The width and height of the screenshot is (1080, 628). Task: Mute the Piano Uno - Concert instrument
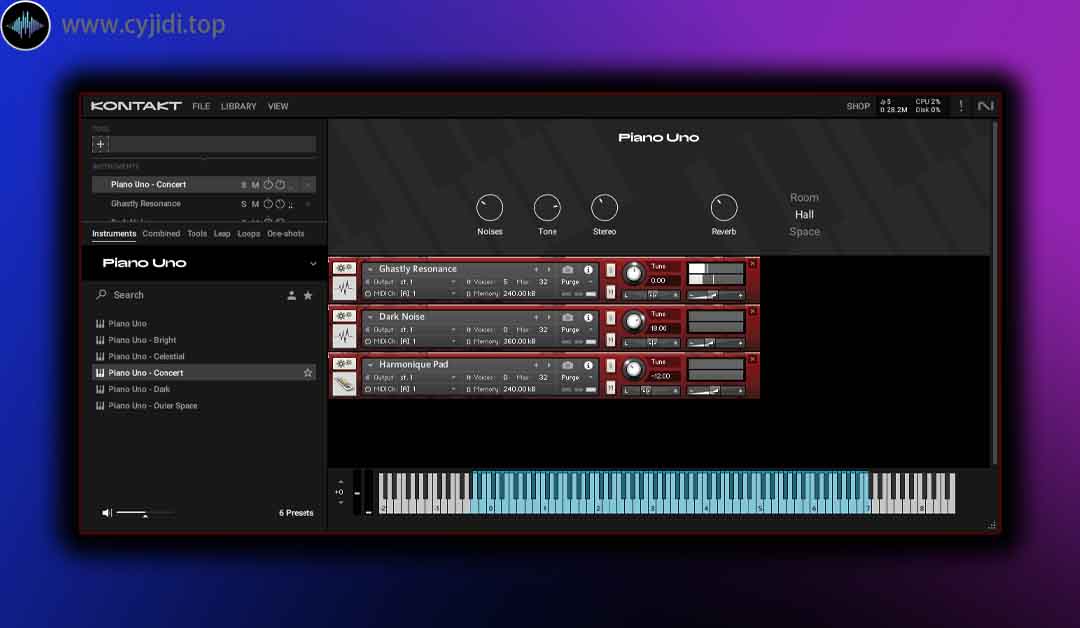coord(255,185)
